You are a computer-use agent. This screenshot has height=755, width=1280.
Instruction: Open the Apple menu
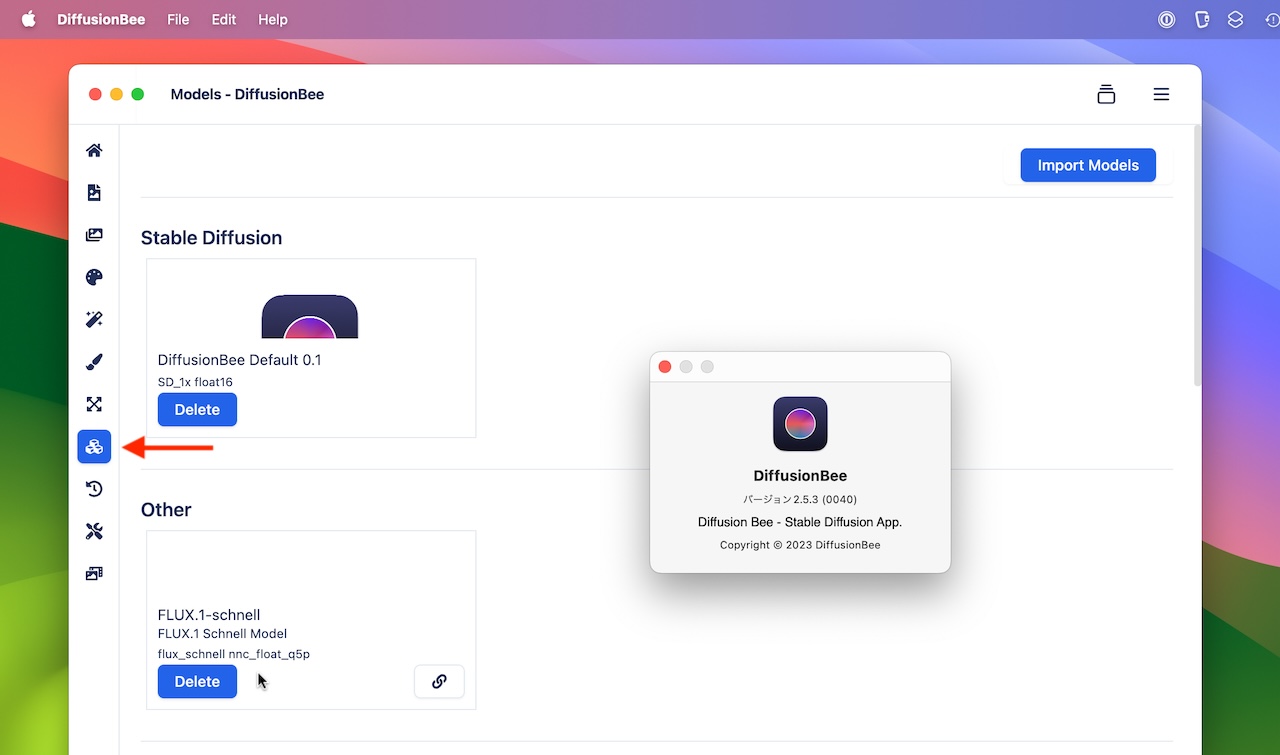[28, 19]
